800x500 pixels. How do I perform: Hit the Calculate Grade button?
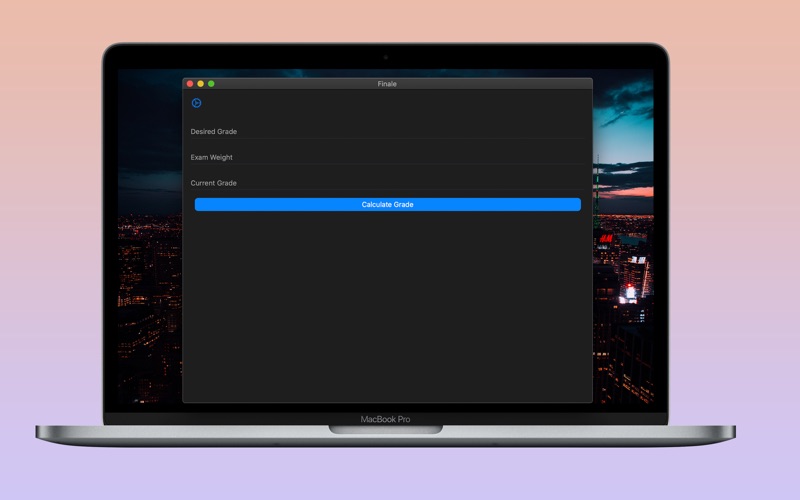(x=388, y=205)
